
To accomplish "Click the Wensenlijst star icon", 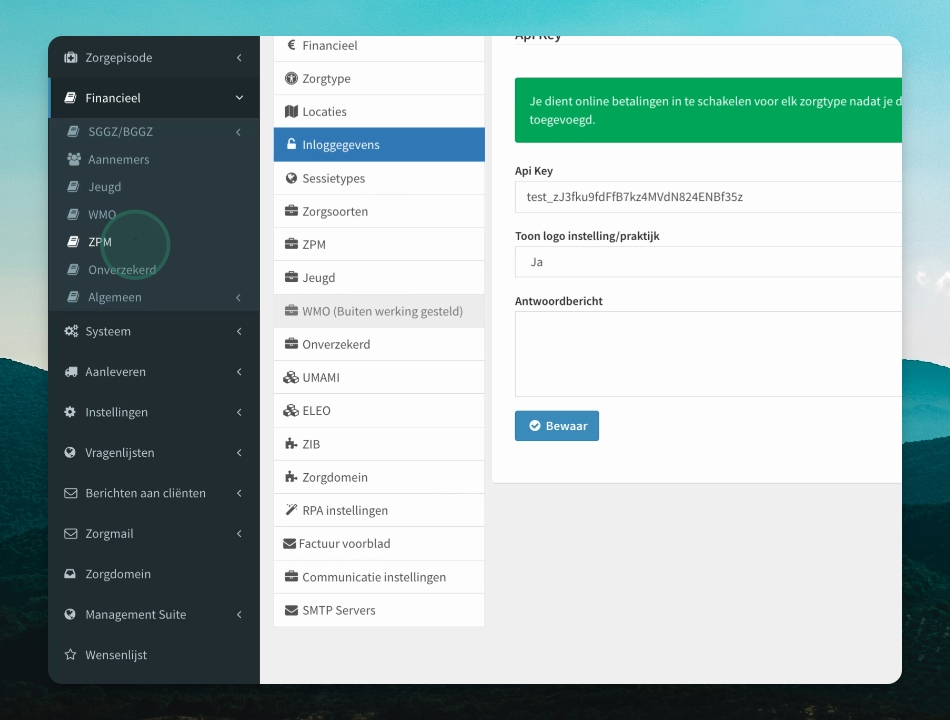I will [70, 655].
